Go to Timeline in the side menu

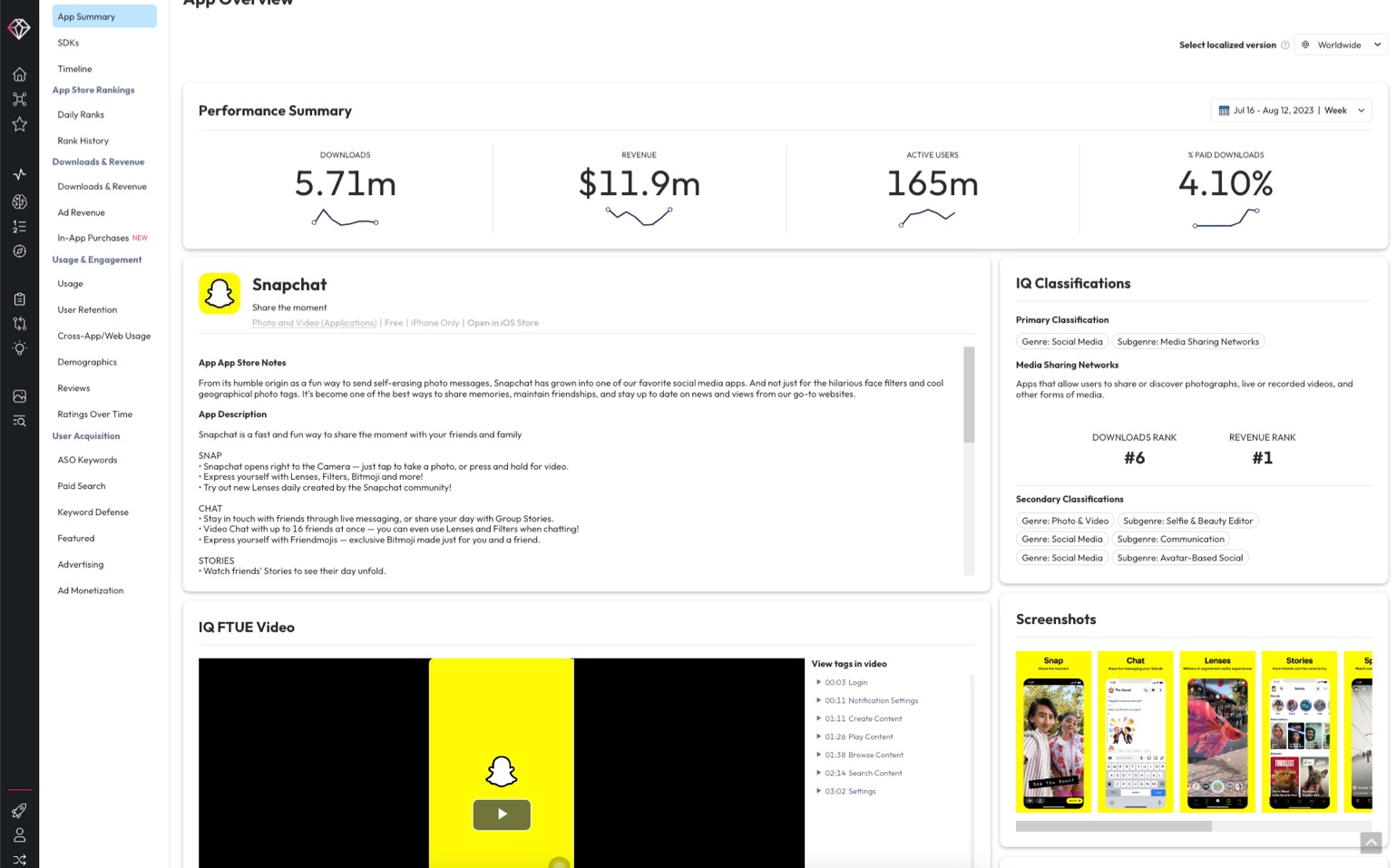coord(74,69)
